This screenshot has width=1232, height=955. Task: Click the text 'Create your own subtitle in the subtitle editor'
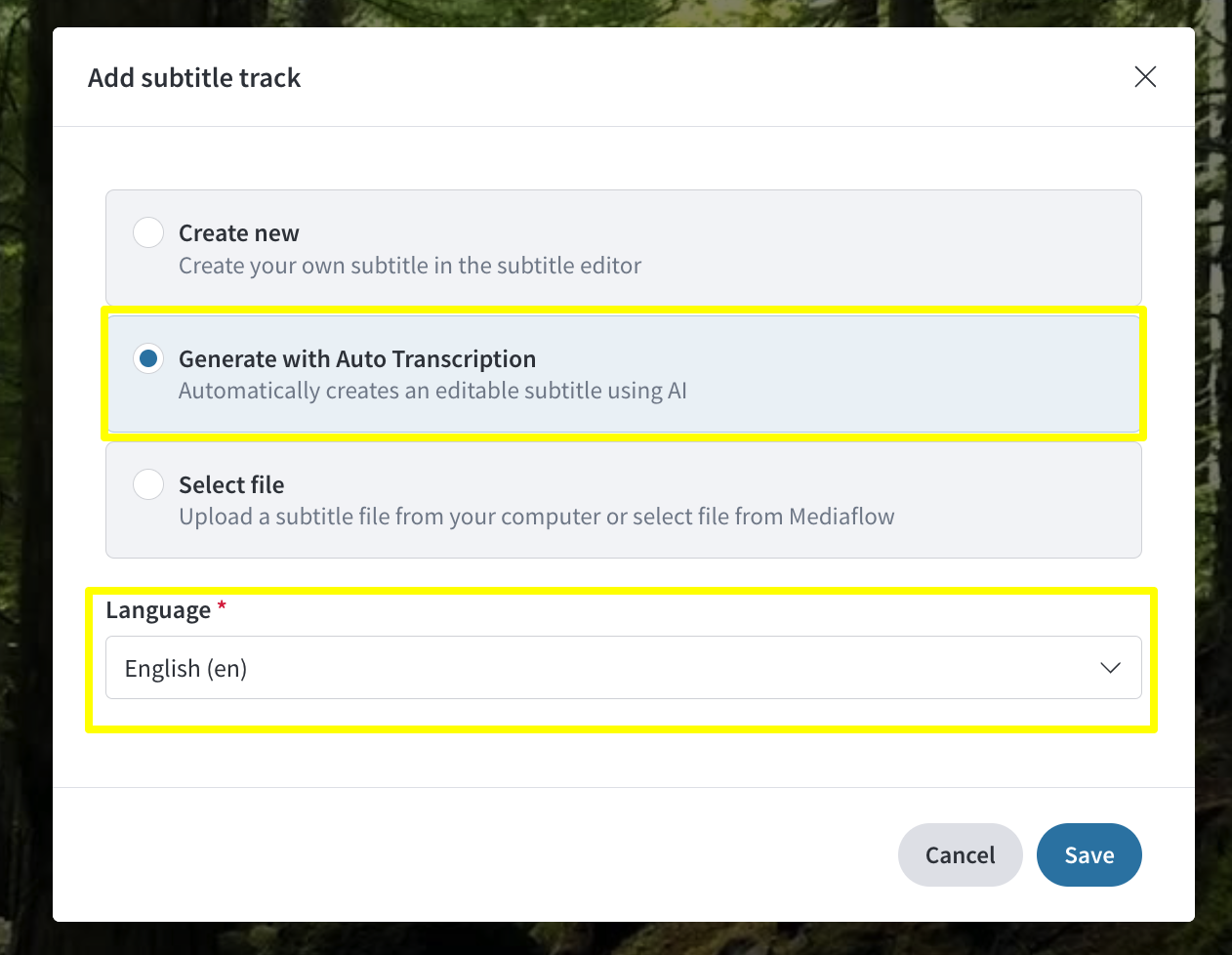410,266
